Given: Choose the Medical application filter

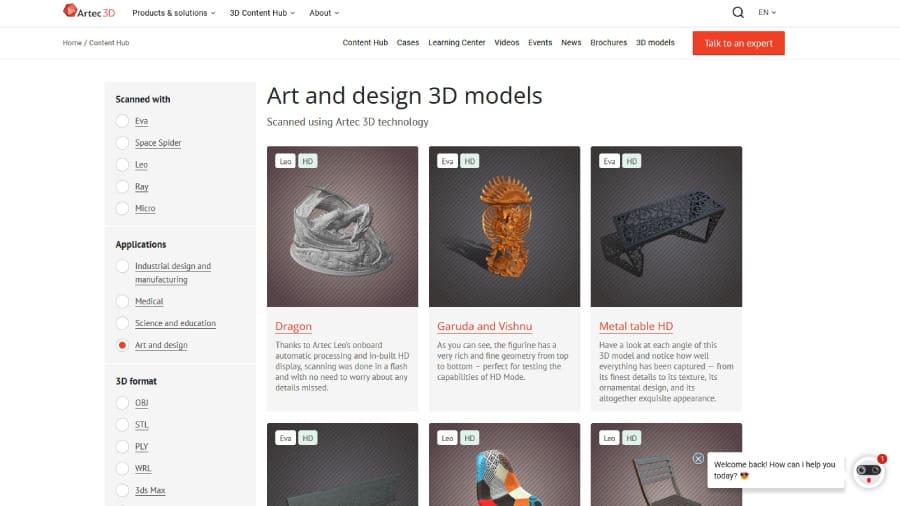Looking at the screenshot, I should pos(122,301).
